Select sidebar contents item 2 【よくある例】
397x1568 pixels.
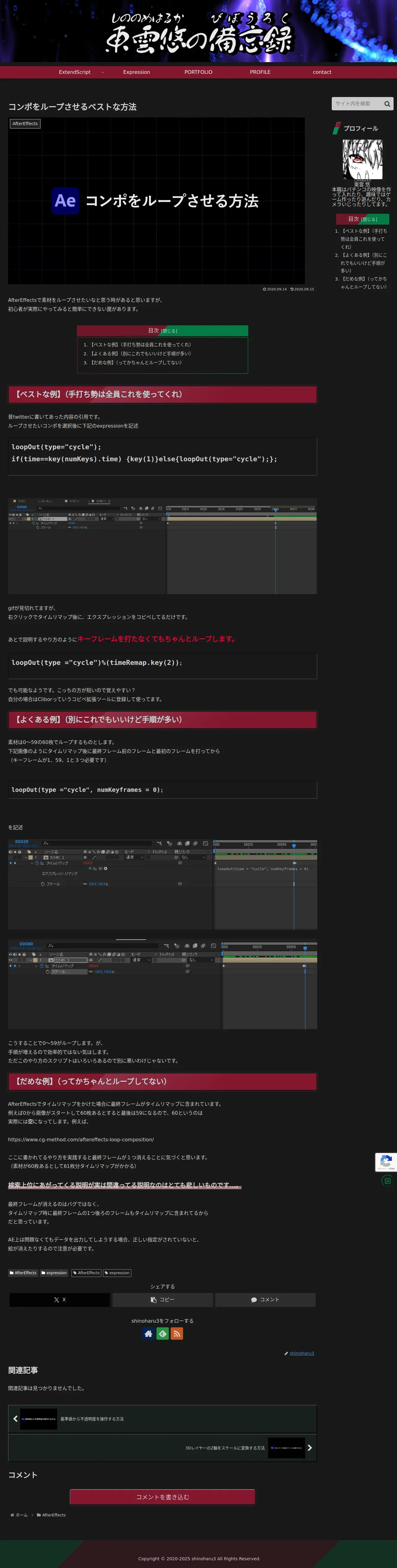pyautogui.click(x=364, y=263)
